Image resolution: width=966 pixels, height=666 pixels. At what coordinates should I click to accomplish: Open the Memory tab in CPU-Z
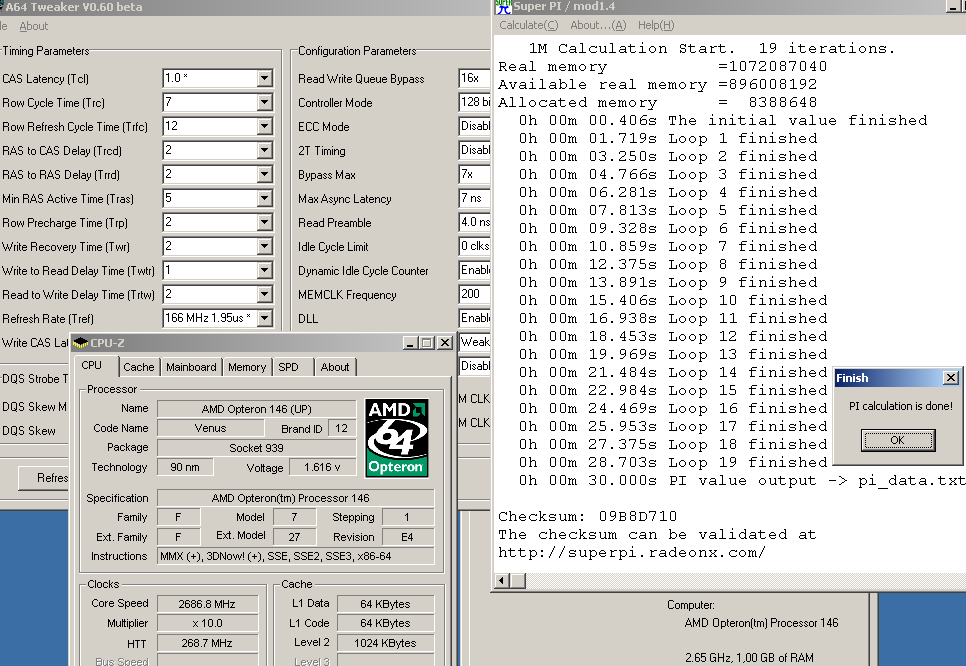(x=247, y=367)
